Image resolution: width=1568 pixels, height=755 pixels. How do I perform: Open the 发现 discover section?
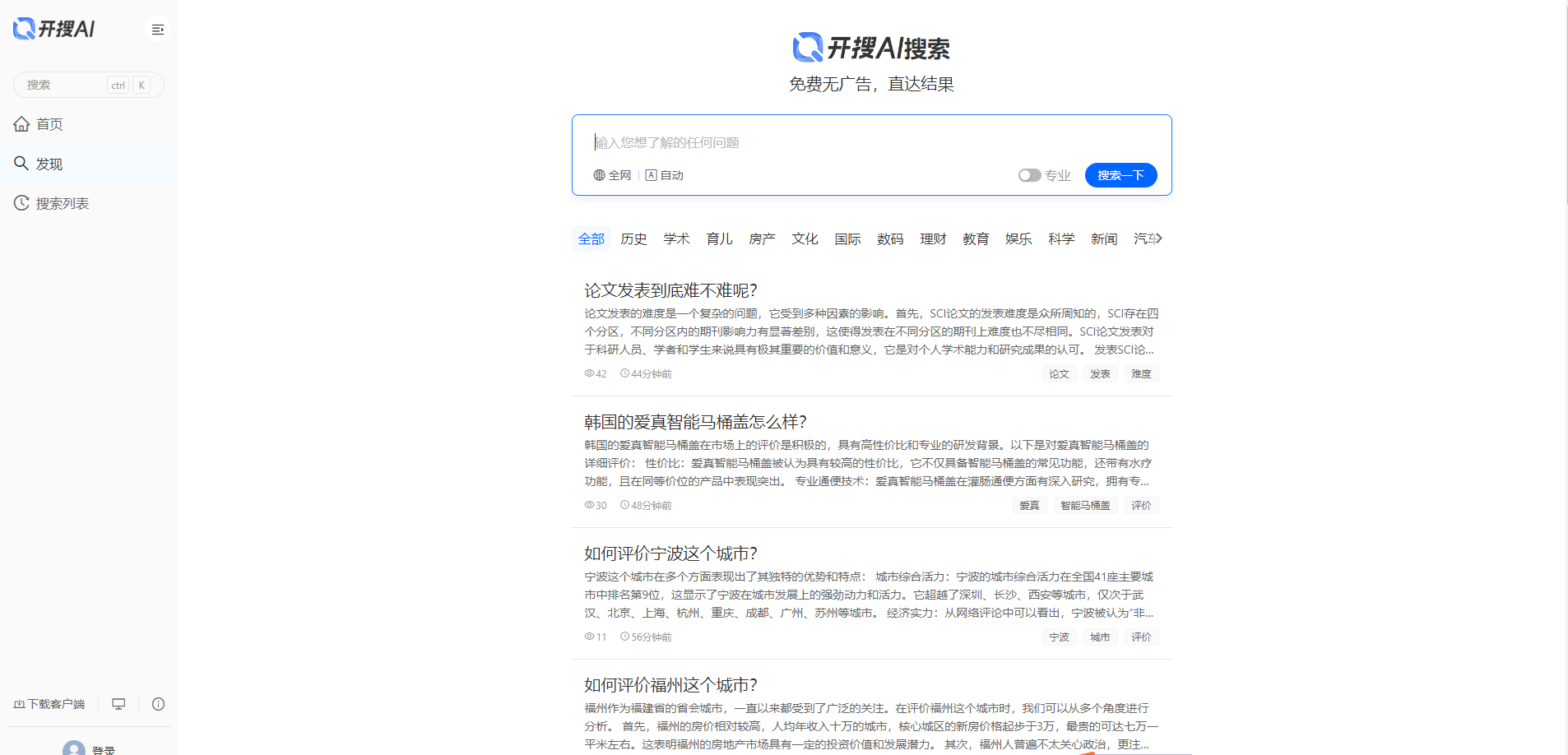(49, 164)
